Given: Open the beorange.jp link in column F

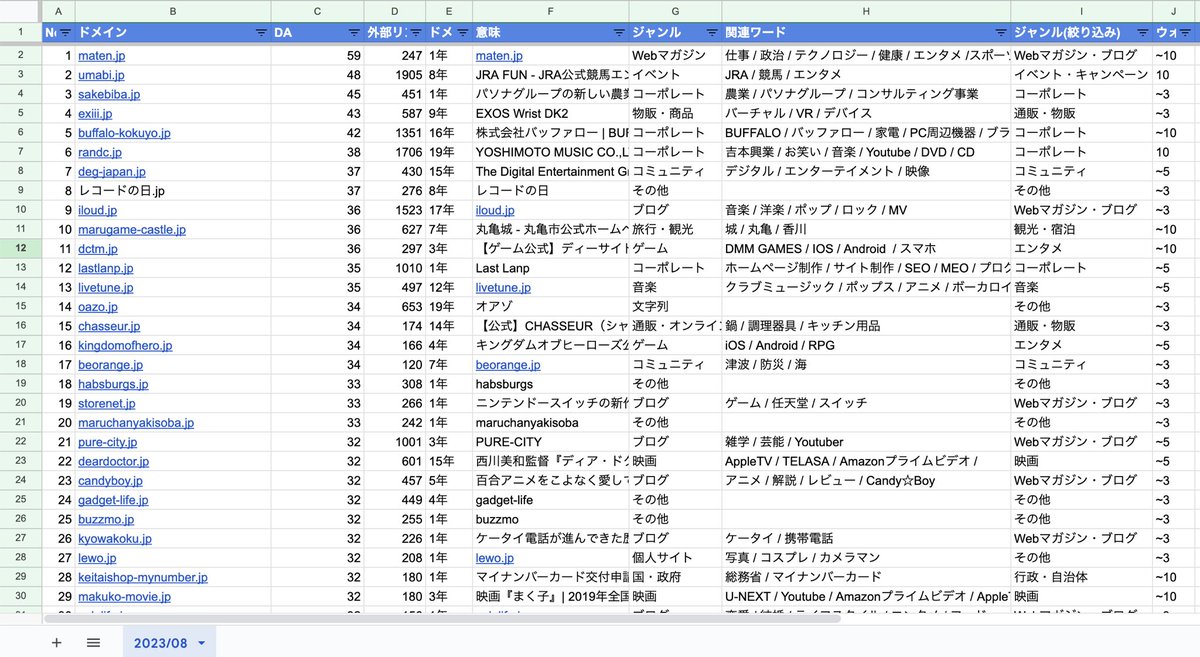Looking at the screenshot, I should tap(508, 365).
